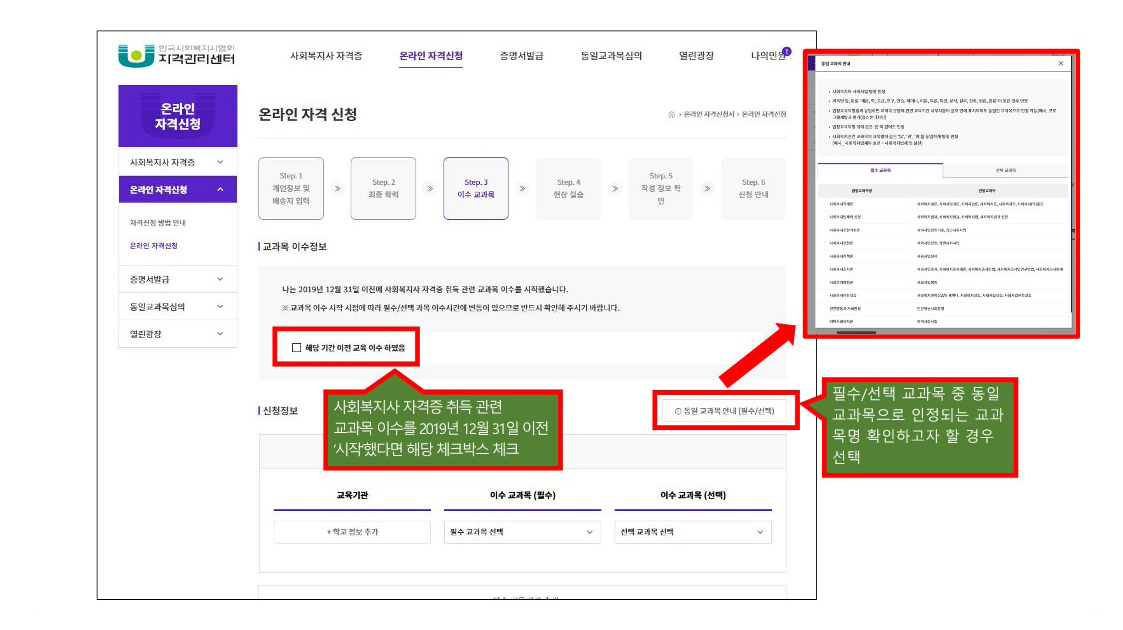Click the 이수 교과목 (필수) column header
This screenshot has width=1123, height=630.
pyautogui.click(x=522, y=495)
